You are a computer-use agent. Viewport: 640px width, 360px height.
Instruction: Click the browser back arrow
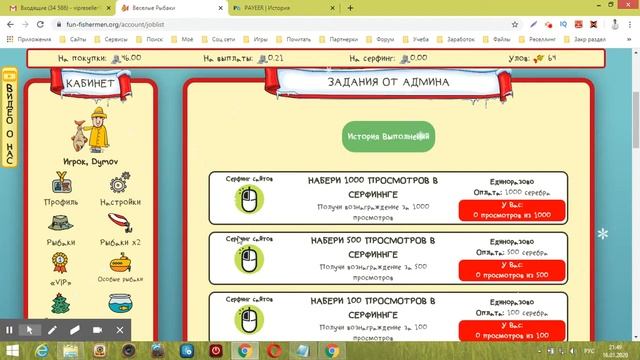click(x=10, y=24)
